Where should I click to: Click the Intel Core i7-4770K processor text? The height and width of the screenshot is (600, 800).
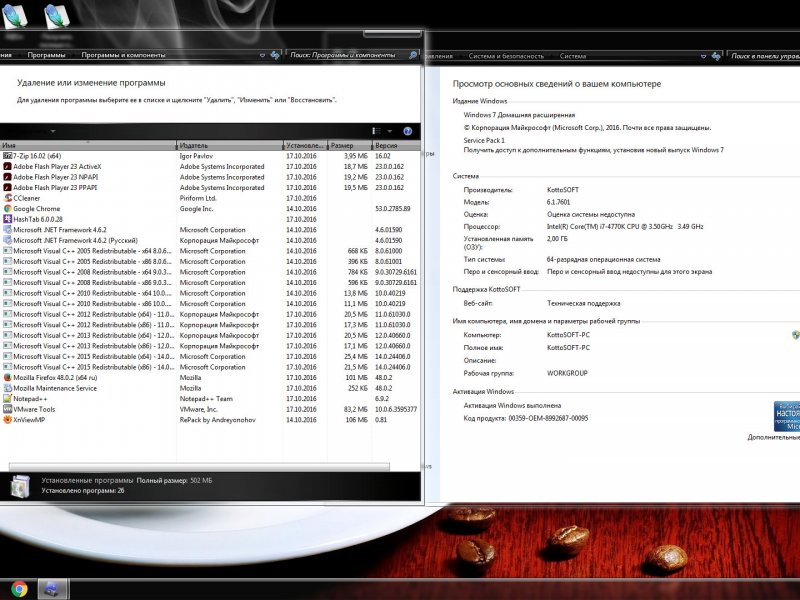[x=625, y=227]
